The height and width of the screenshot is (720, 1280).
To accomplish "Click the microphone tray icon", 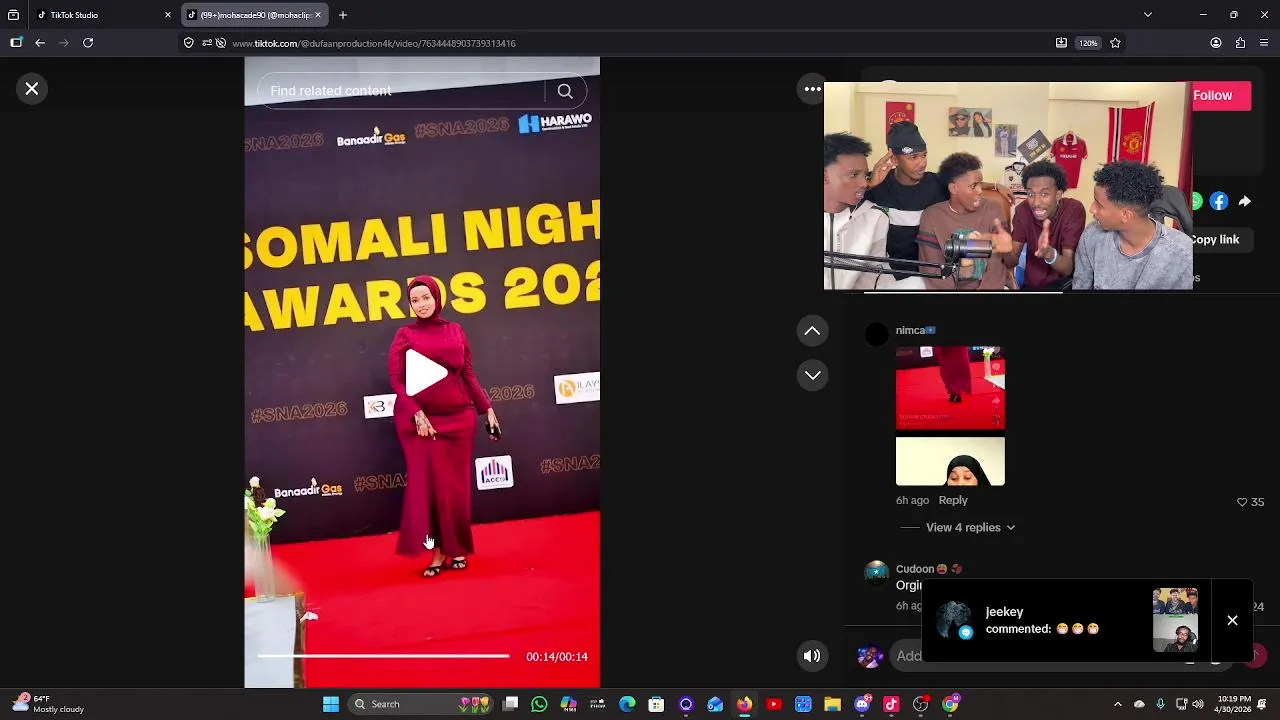I will coord(1160,704).
